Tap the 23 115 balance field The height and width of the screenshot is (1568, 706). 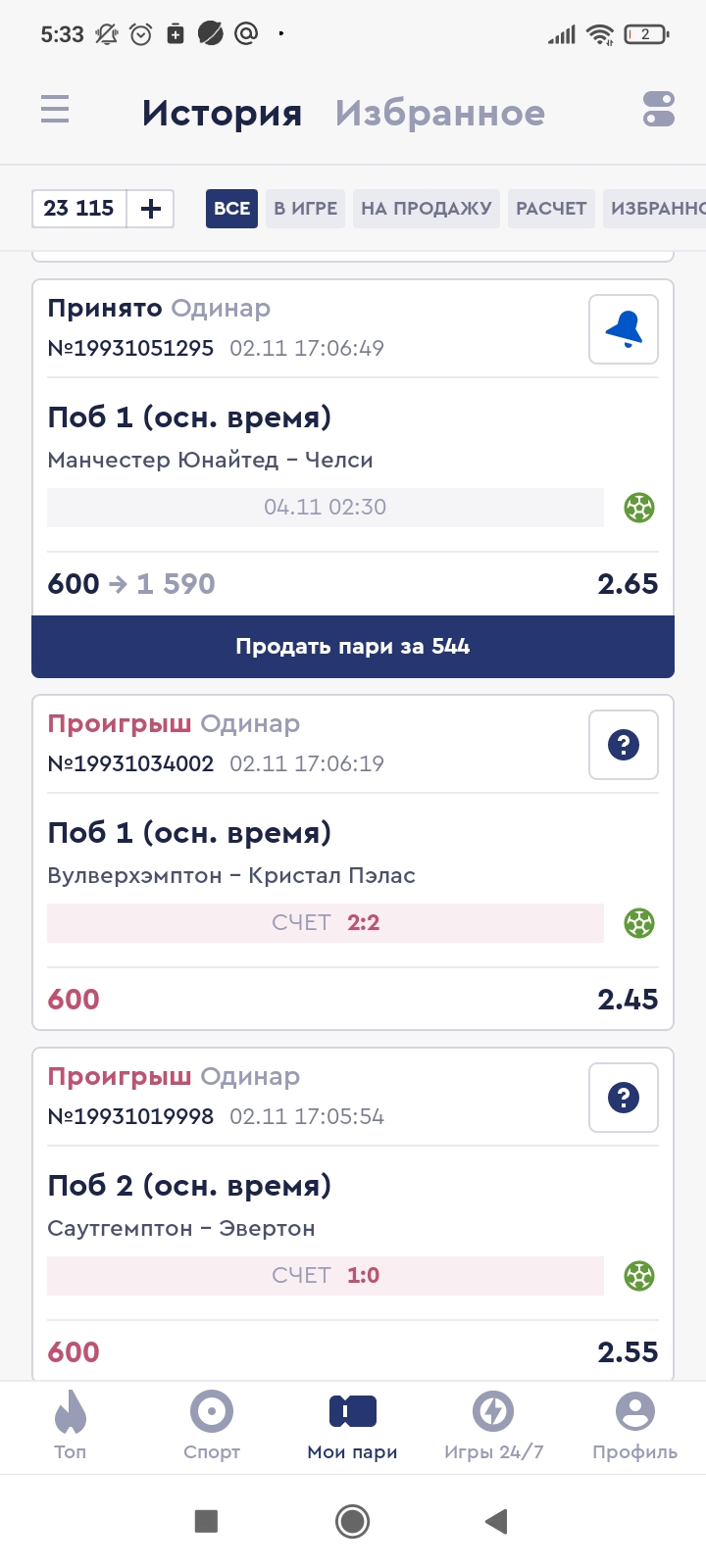(79, 209)
